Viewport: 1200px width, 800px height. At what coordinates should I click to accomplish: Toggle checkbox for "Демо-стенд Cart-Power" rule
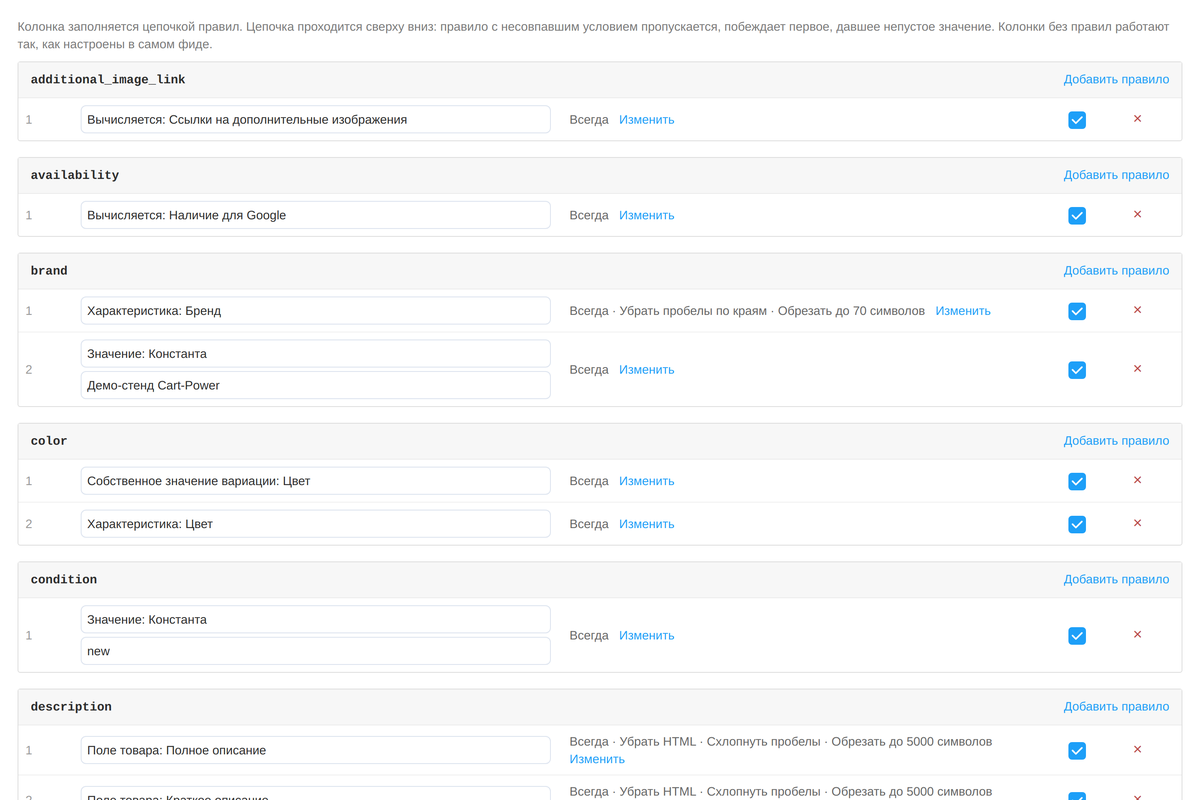pos(1077,370)
